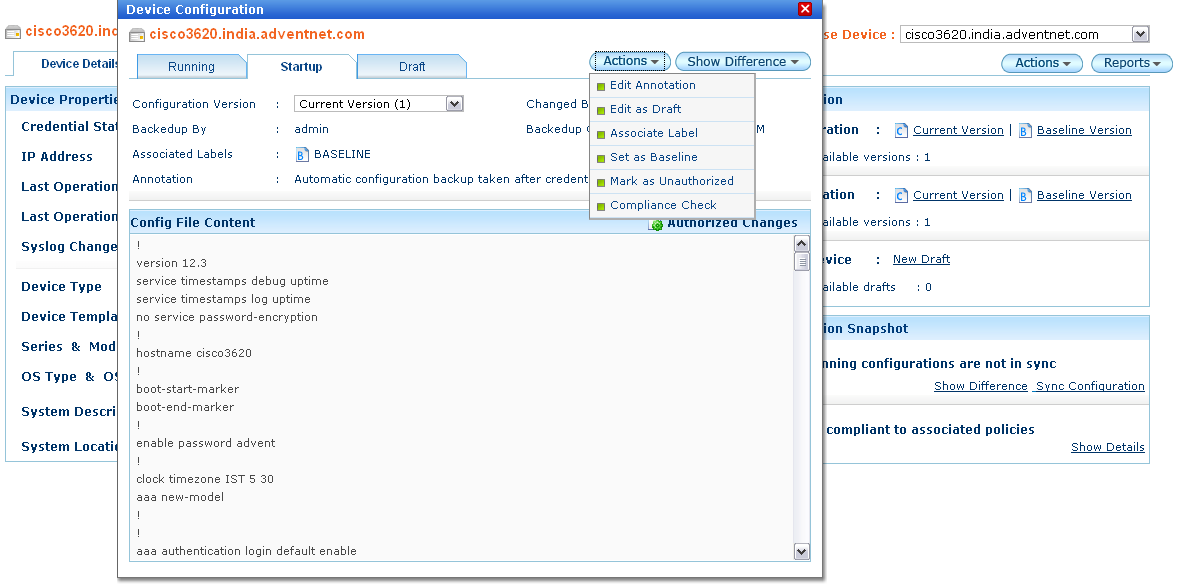Open the Reports dropdown in the background page
Viewport: 1177px width, 586px height.
(x=1132, y=63)
